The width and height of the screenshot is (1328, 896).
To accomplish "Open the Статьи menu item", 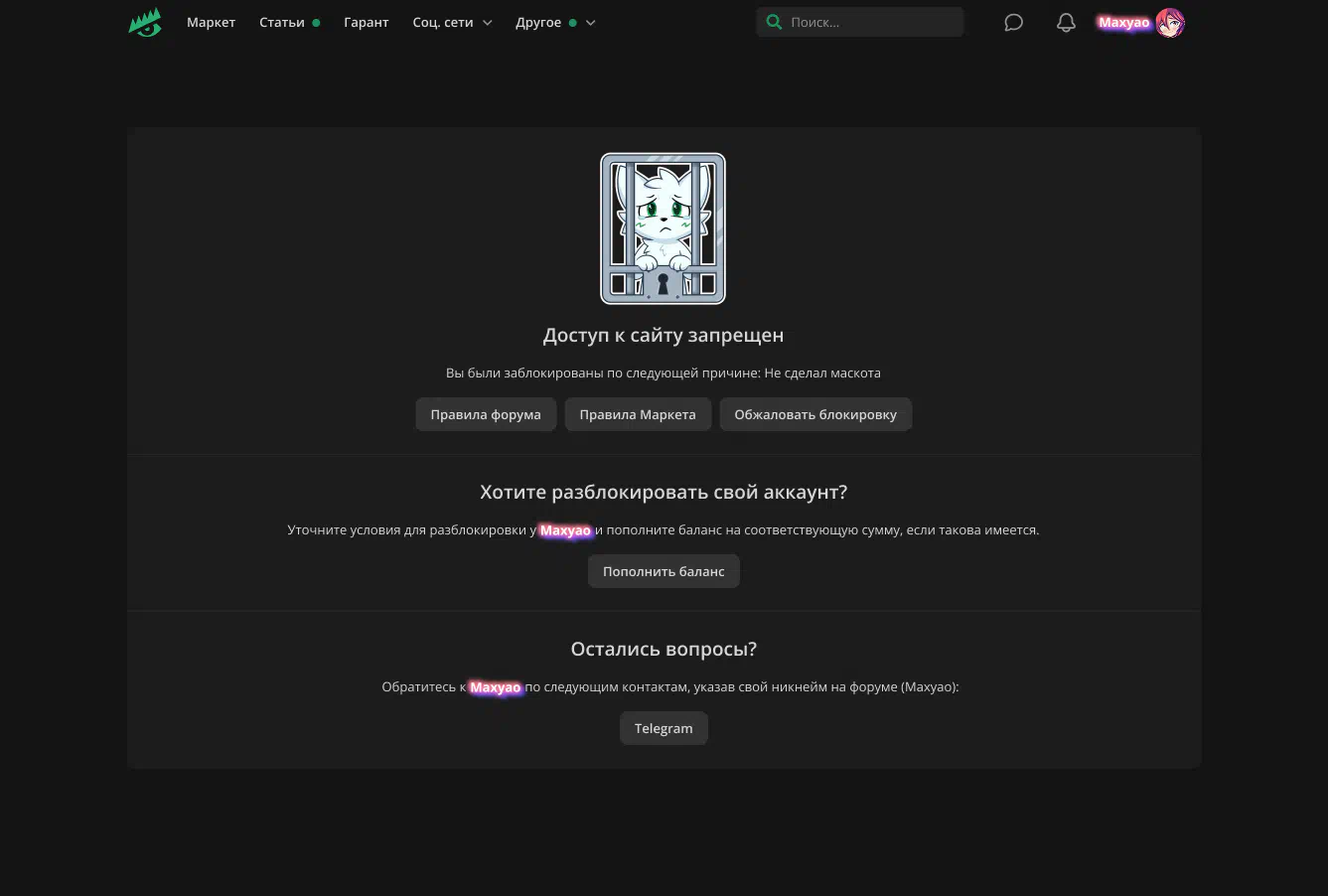I will [x=282, y=22].
